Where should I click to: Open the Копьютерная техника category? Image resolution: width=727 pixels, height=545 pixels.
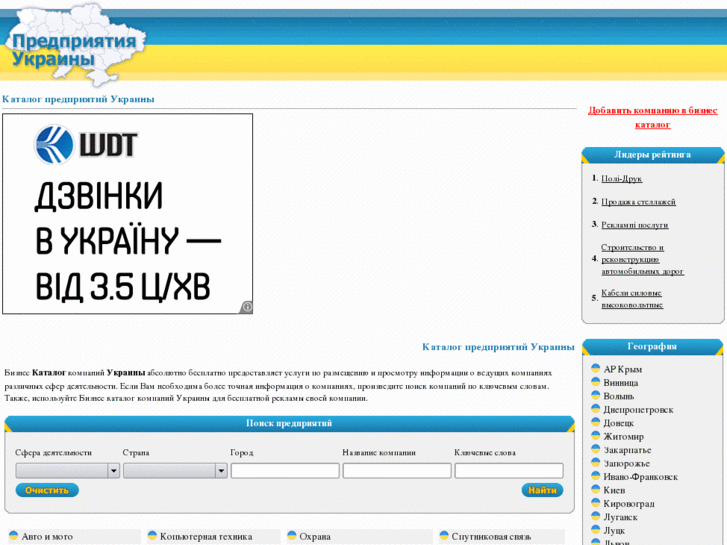pyautogui.click(x=206, y=537)
